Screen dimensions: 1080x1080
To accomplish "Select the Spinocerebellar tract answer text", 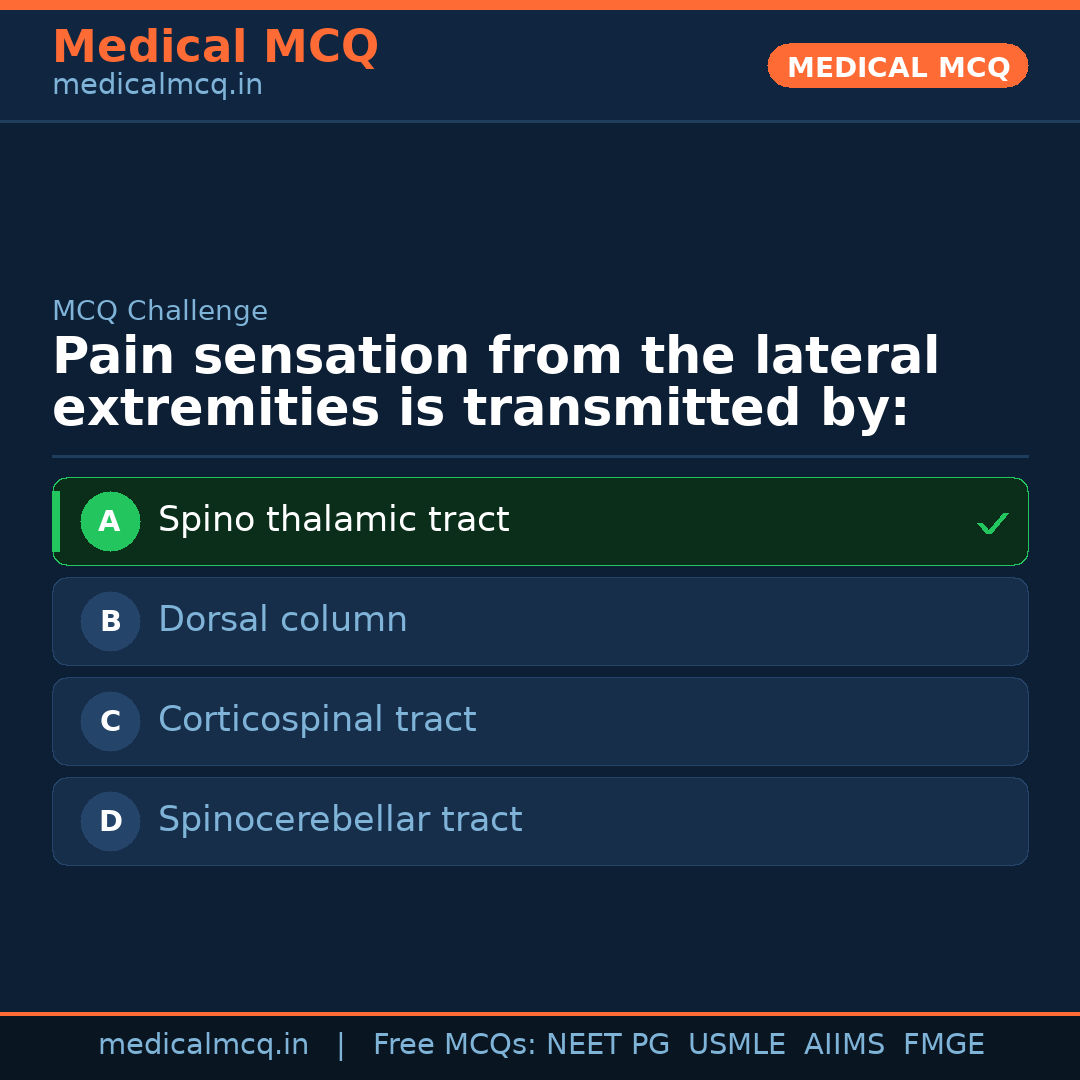I will (x=340, y=820).
